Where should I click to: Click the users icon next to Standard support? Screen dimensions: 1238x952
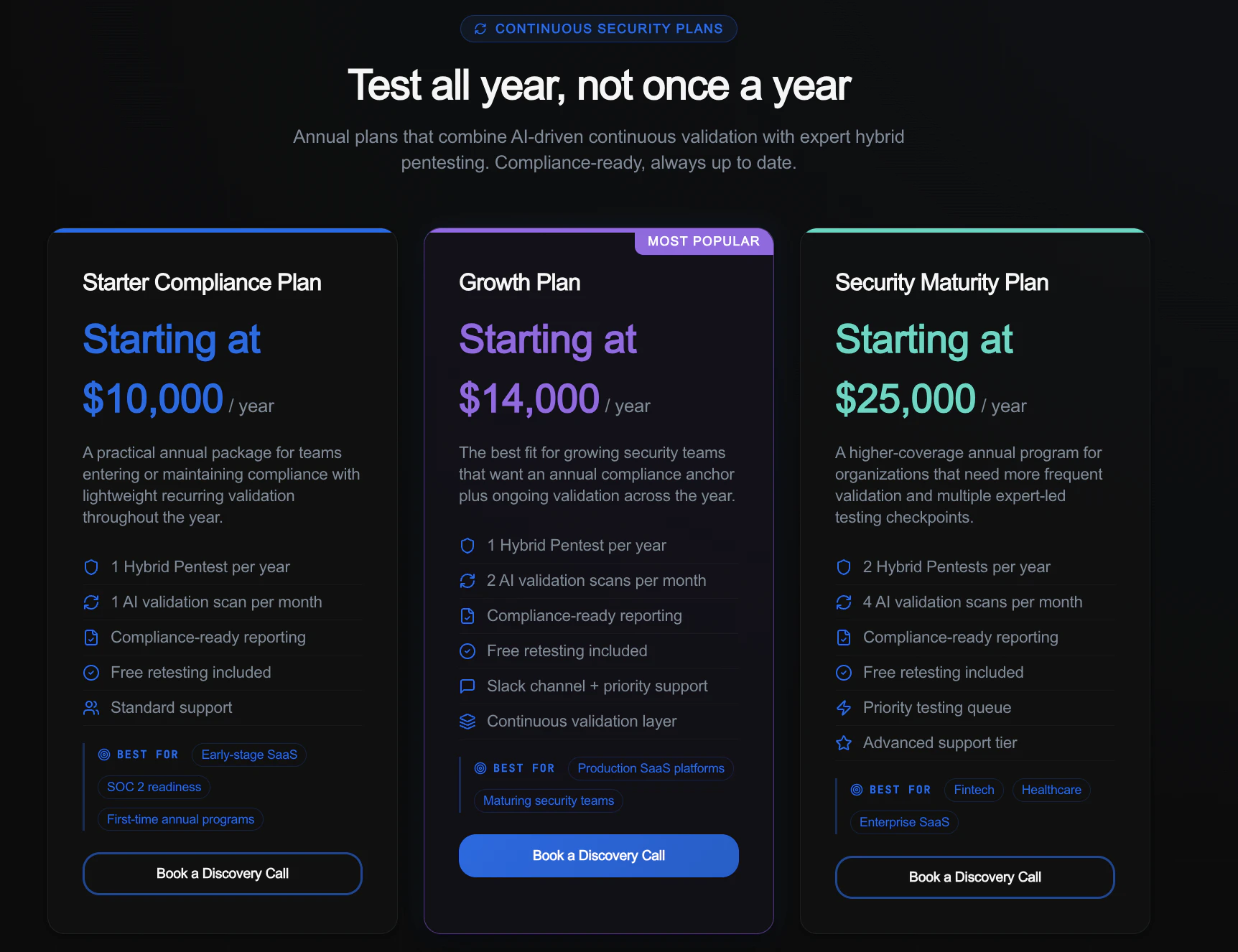[91, 708]
